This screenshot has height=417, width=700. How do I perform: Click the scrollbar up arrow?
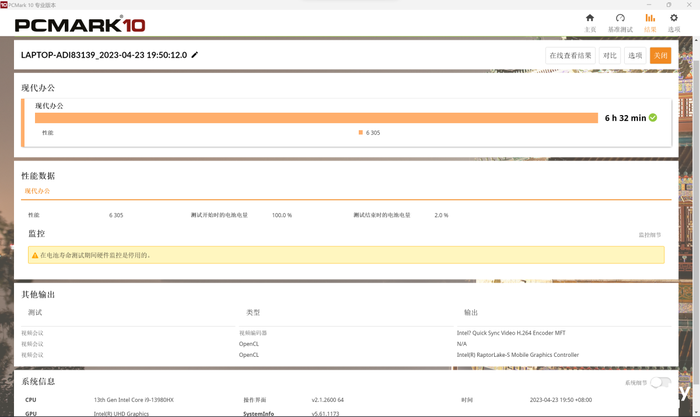click(696, 40)
